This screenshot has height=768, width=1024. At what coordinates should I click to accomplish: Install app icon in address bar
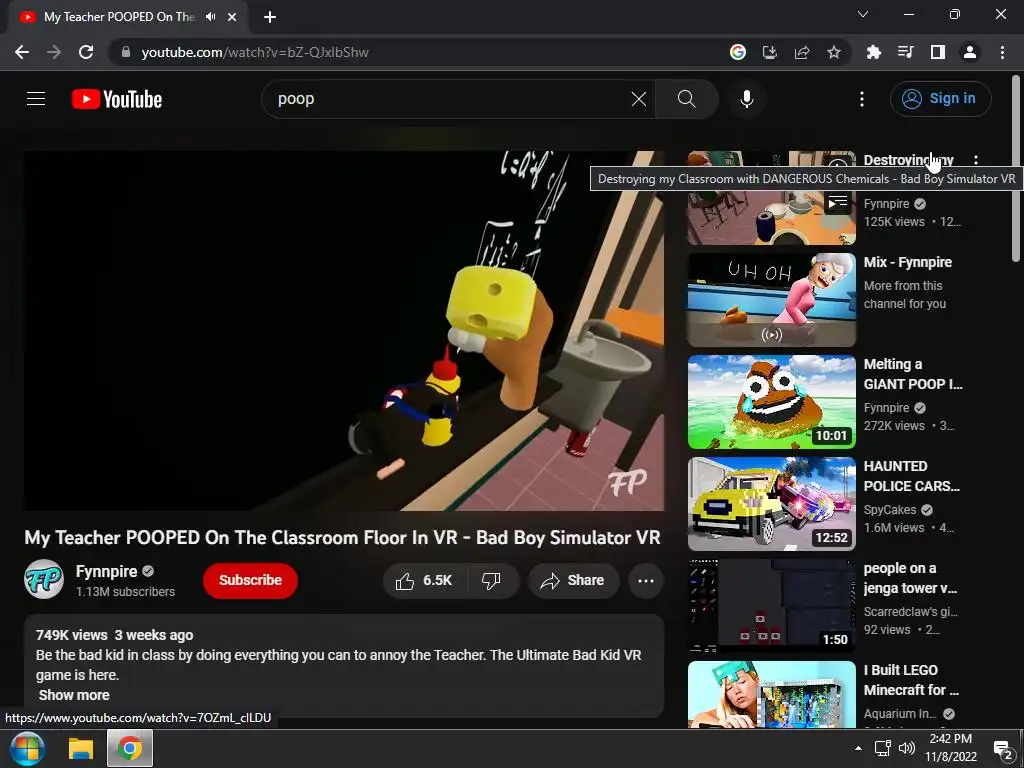click(x=770, y=52)
